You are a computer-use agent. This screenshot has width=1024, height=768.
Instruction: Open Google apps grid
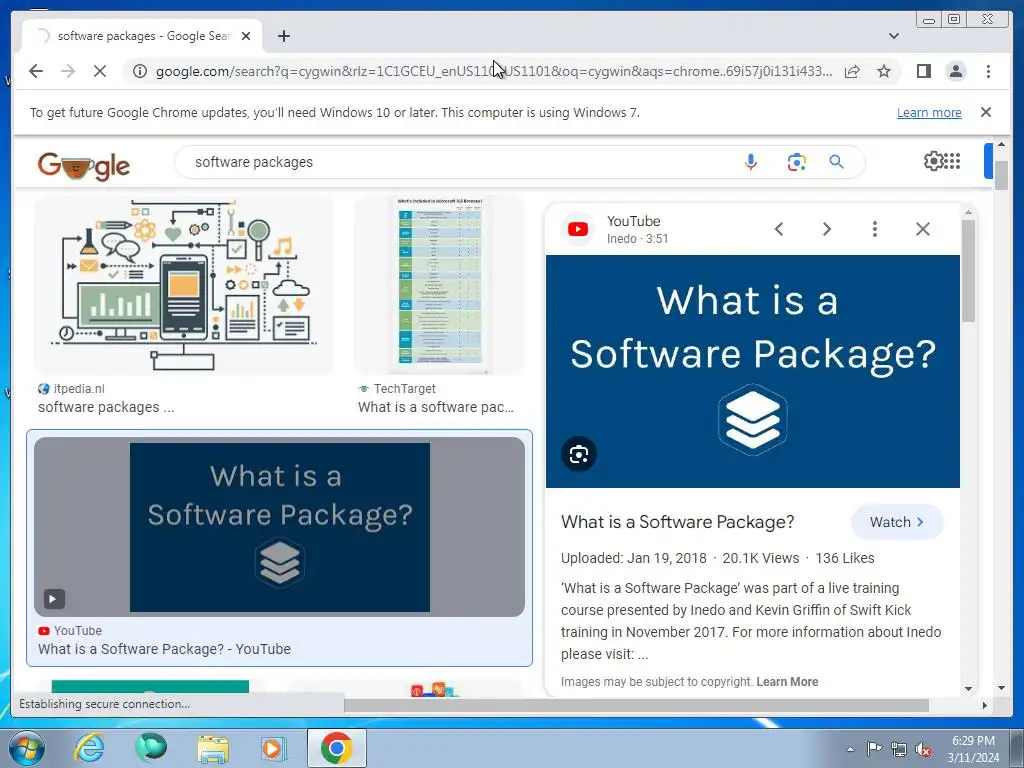(x=953, y=161)
